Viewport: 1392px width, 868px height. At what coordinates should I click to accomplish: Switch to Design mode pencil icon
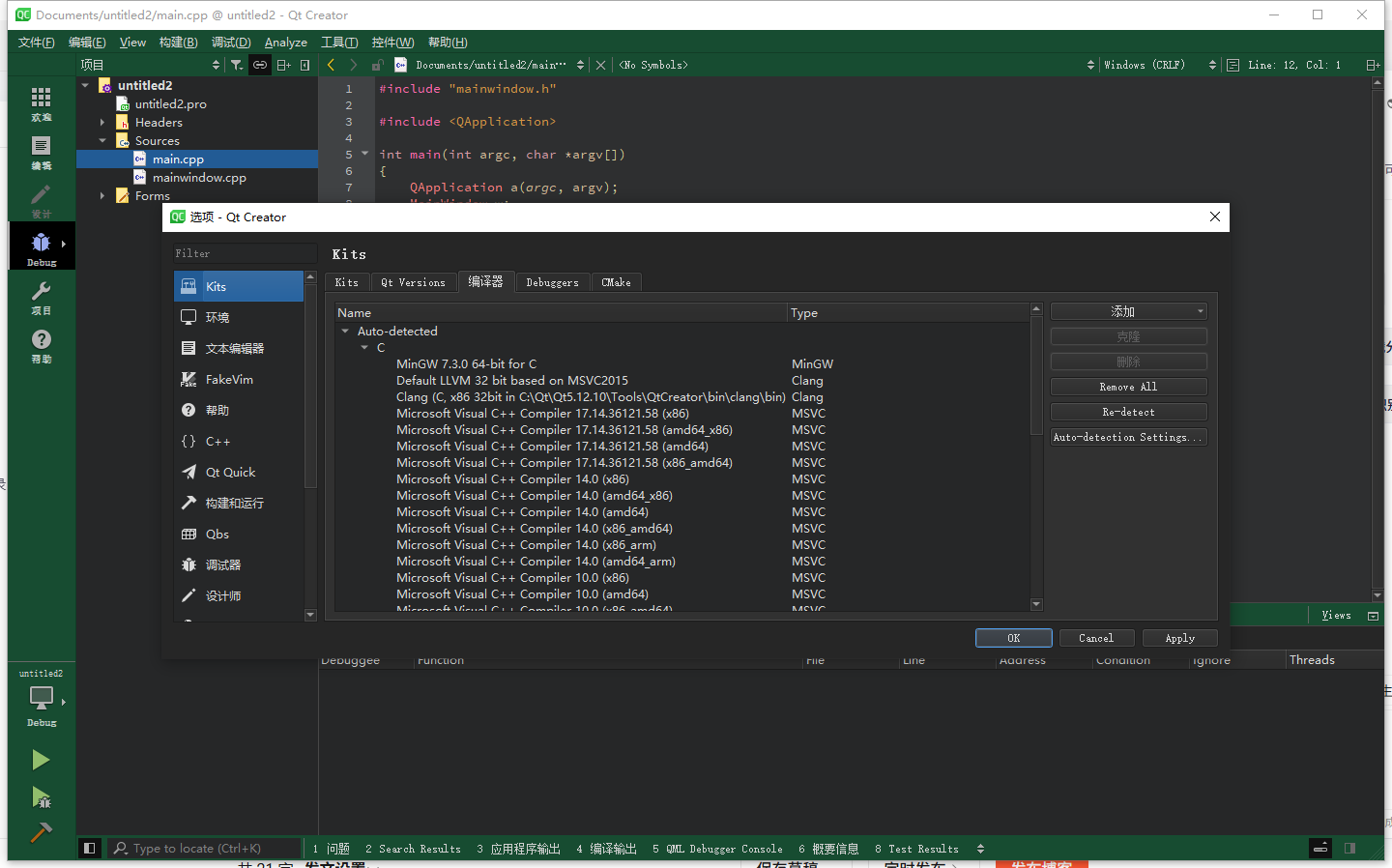[x=41, y=200]
